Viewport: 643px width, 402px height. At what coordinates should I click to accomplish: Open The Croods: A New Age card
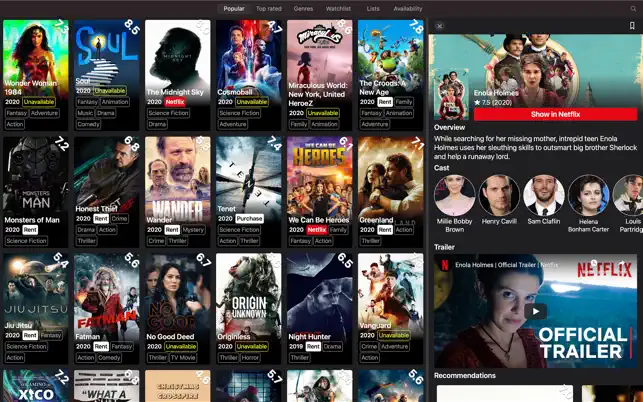[390, 75]
